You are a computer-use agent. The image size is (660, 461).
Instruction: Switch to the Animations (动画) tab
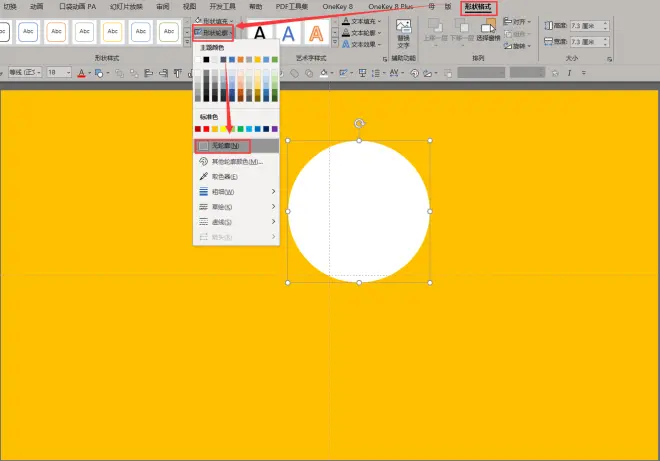click(37, 6)
